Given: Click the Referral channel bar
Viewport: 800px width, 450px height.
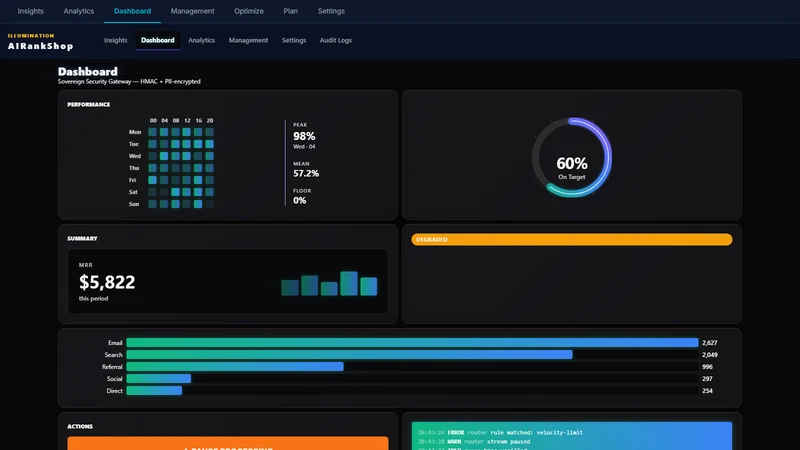Looking at the screenshot, I should pyautogui.click(x=235, y=367).
